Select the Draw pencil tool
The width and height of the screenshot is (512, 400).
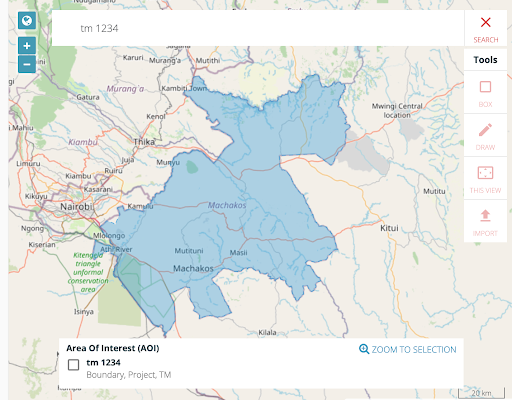[485, 137]
